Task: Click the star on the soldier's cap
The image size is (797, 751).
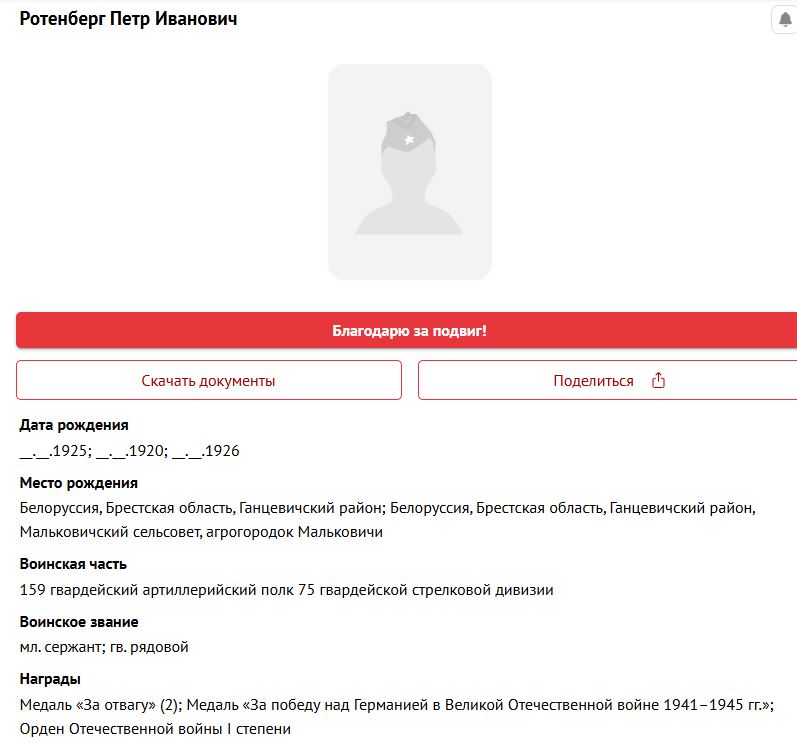Action: tap(409, 140)
